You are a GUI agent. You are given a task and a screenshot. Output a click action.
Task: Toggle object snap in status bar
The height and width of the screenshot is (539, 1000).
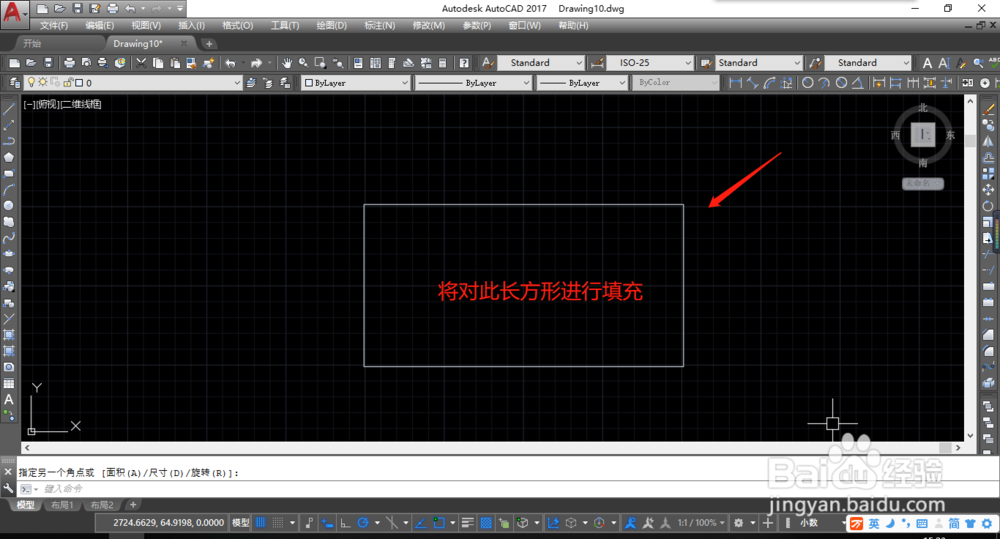click(439, 522)
